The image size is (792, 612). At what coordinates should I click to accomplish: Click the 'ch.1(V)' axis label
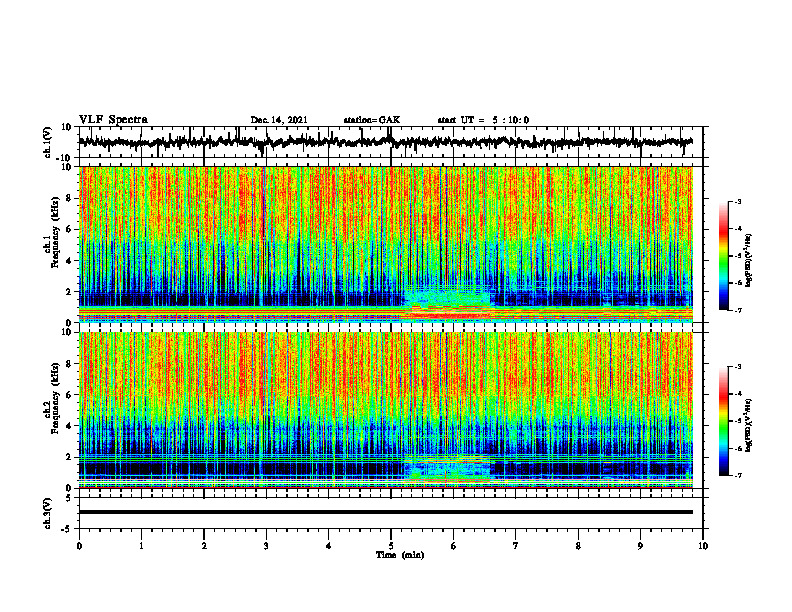tap(48, 142)
